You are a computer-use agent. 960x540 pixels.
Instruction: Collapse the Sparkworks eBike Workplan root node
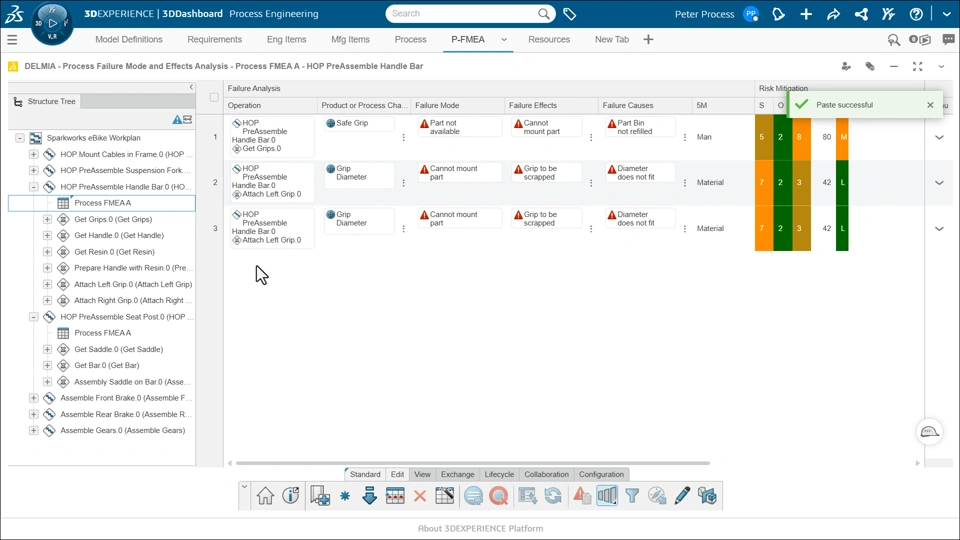[x=20, y=138]
